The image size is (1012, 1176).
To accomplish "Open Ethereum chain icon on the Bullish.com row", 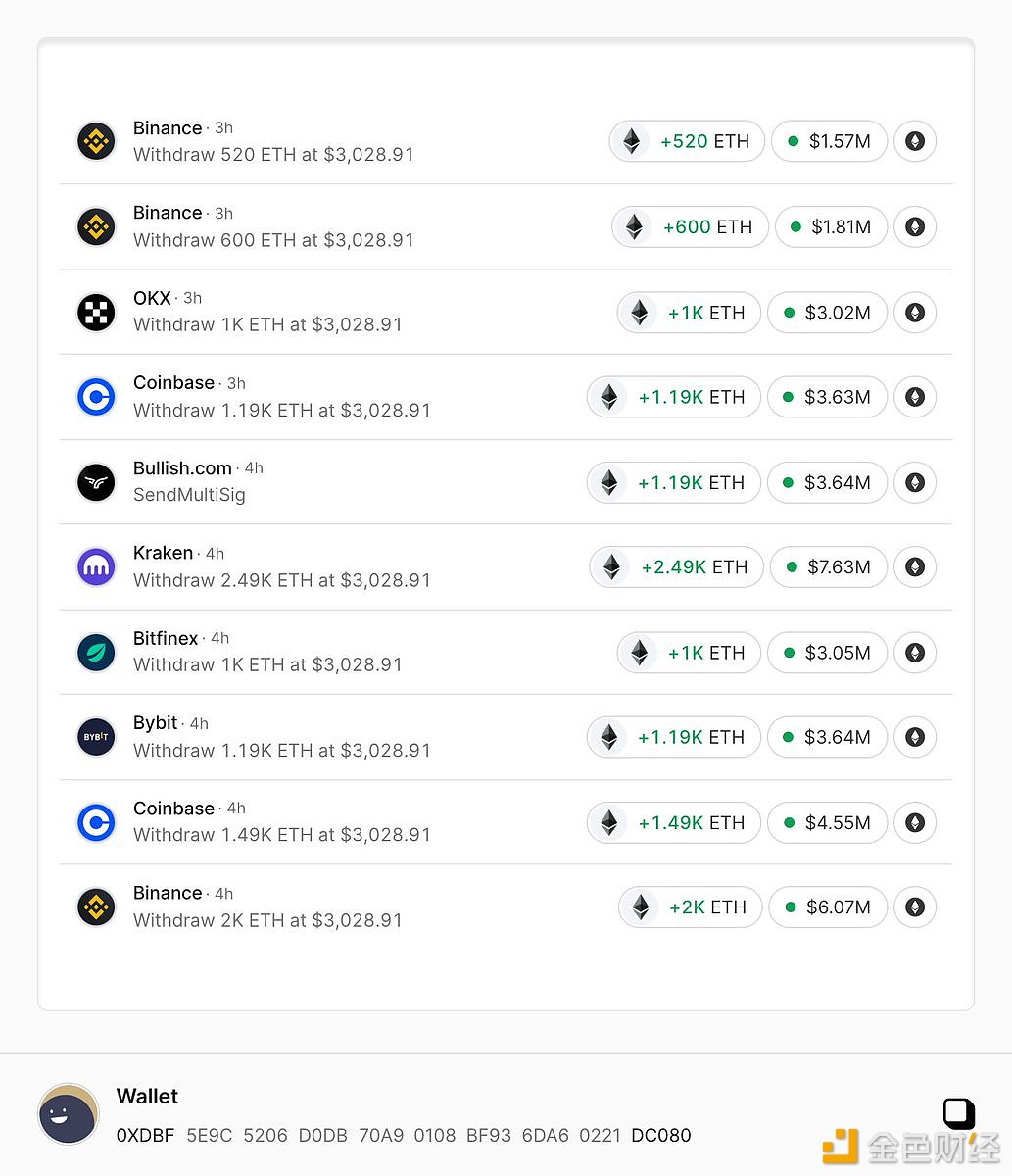I will [915, 482].
